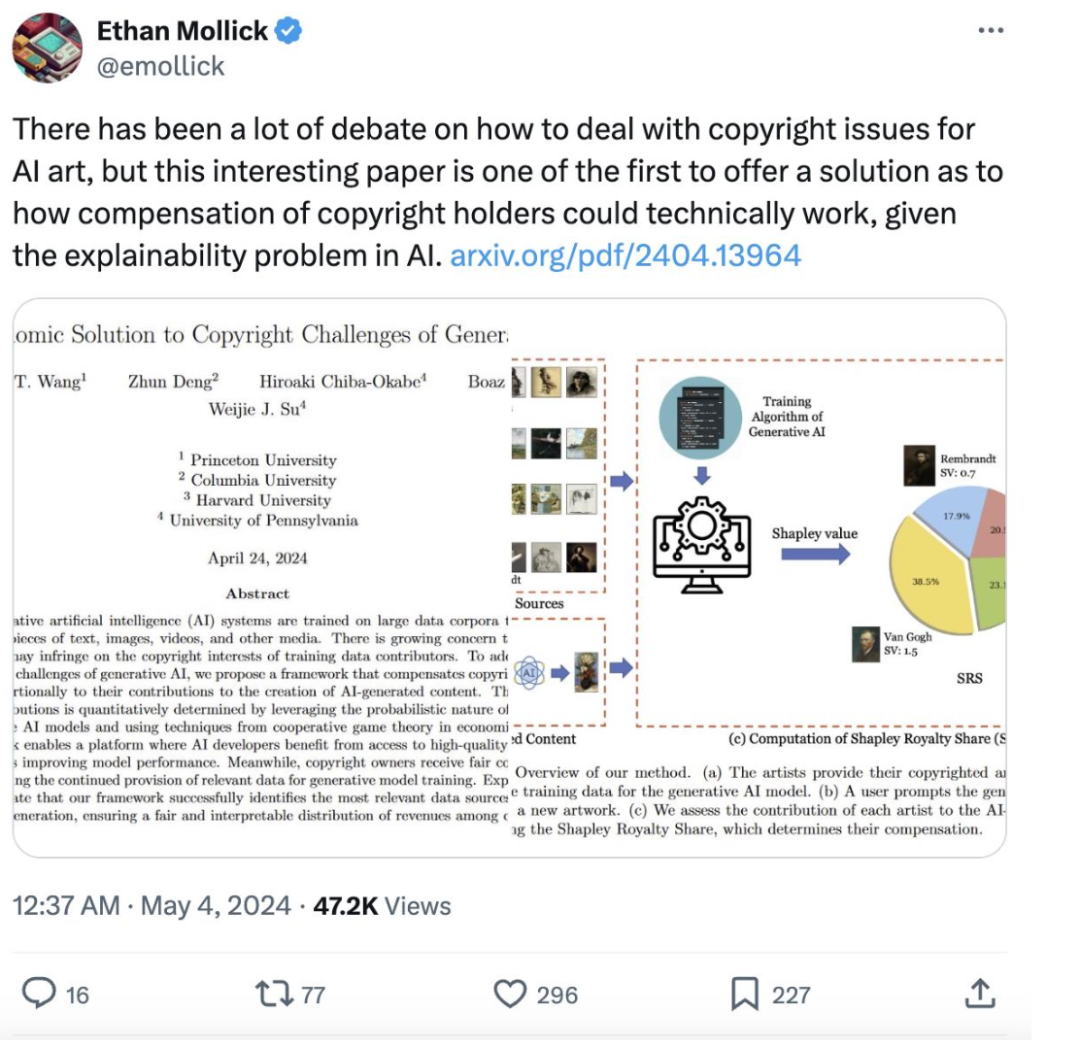Image resolution: width=1080 pixels, height=1047 pixels.
Task: Click the pie chart in the paper figure
Action: [948, 559]
